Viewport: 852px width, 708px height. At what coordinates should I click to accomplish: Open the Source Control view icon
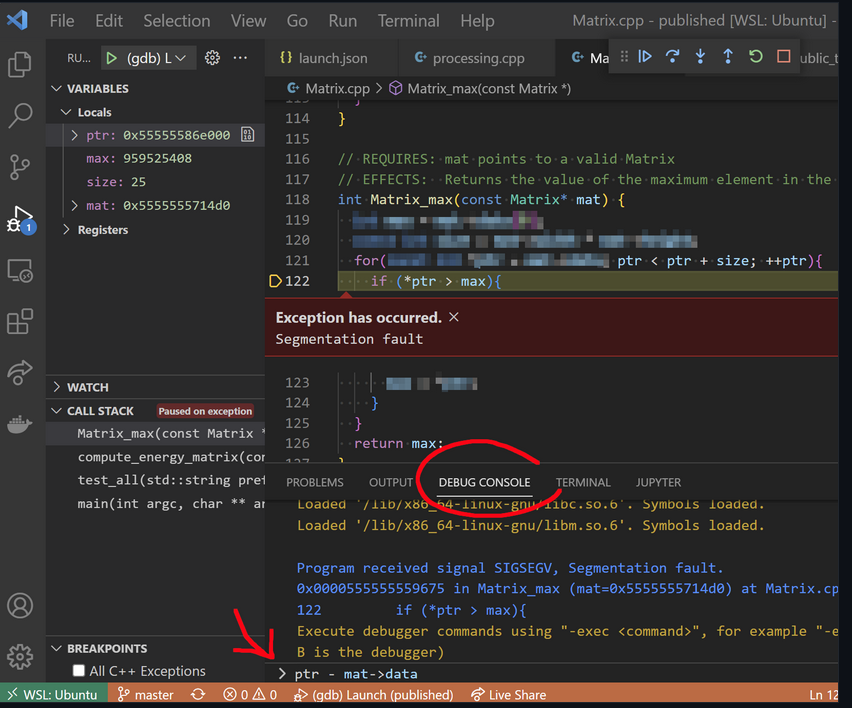click(x=20, y=167)
